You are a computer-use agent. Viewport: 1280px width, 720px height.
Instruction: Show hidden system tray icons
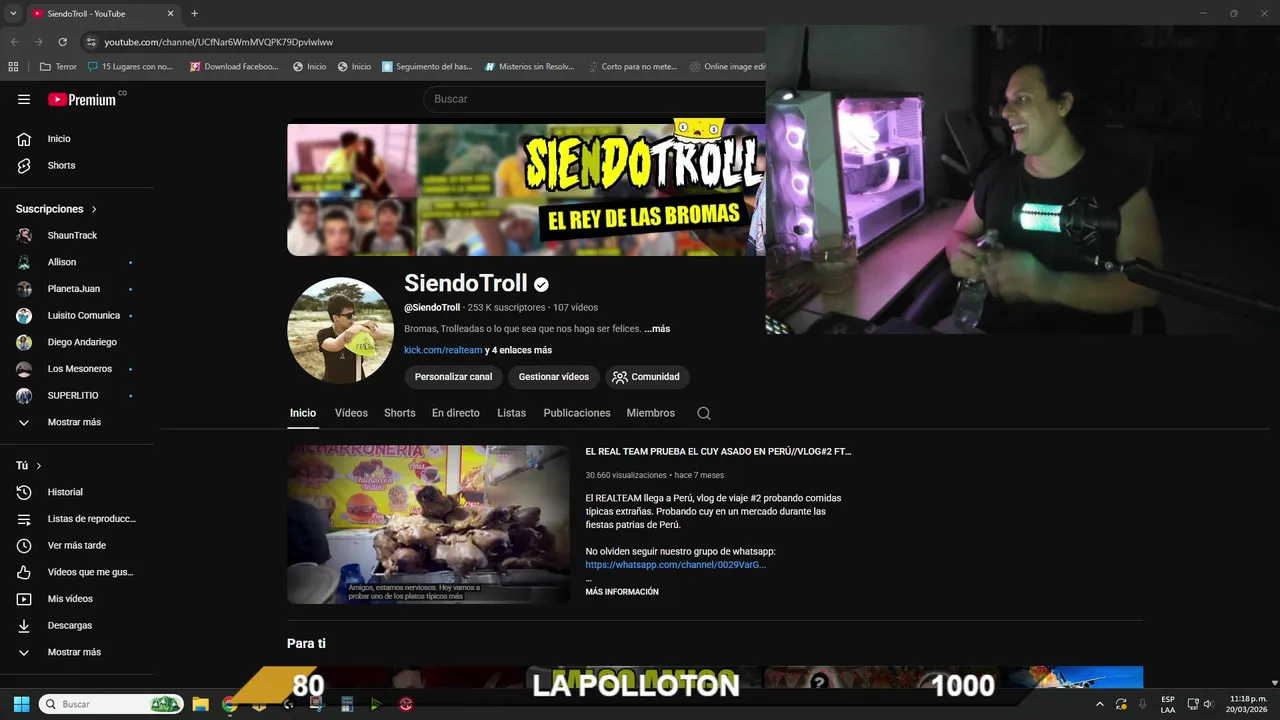(x=1100, y=704)
